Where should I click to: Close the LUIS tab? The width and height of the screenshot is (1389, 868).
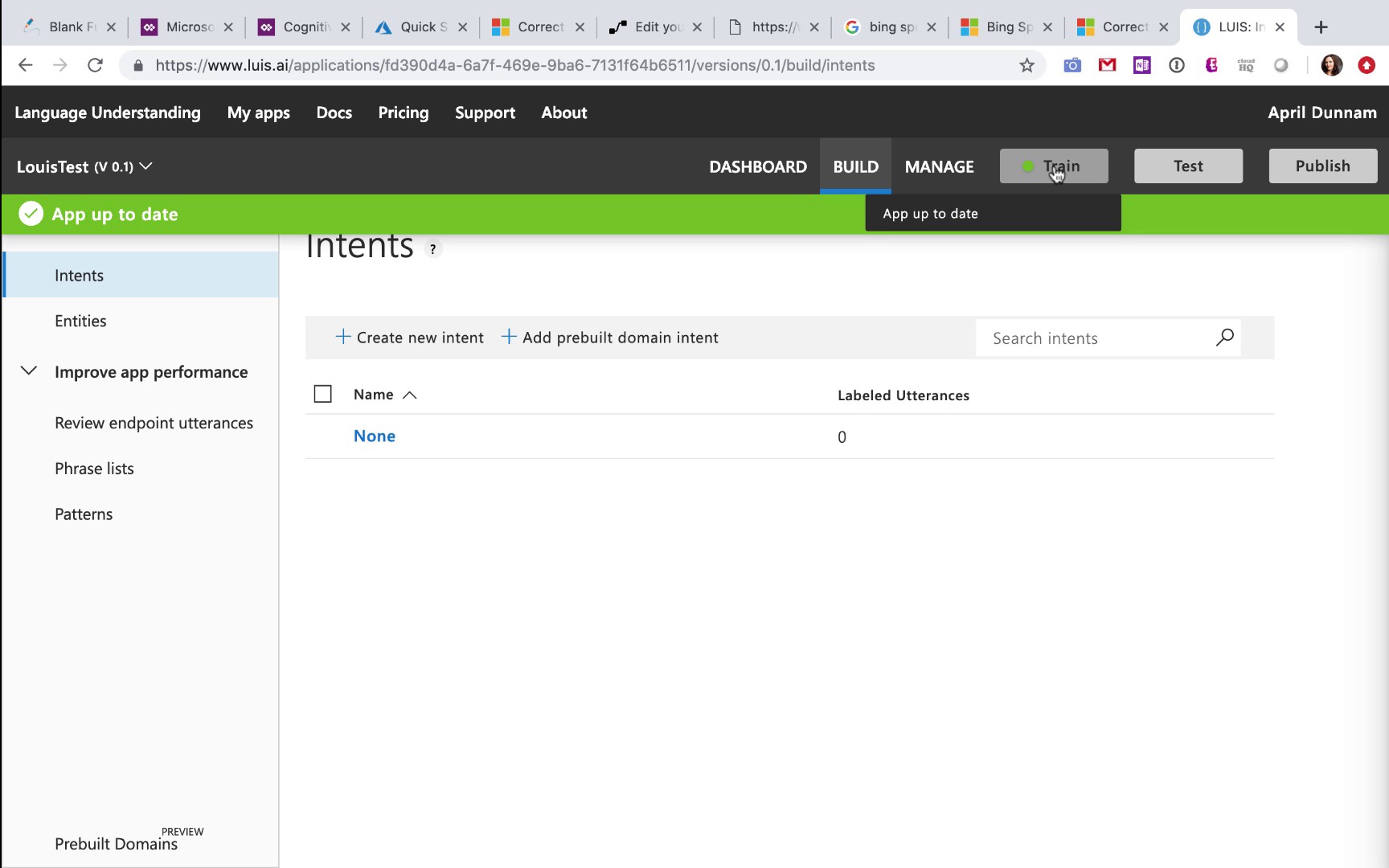1280,27
